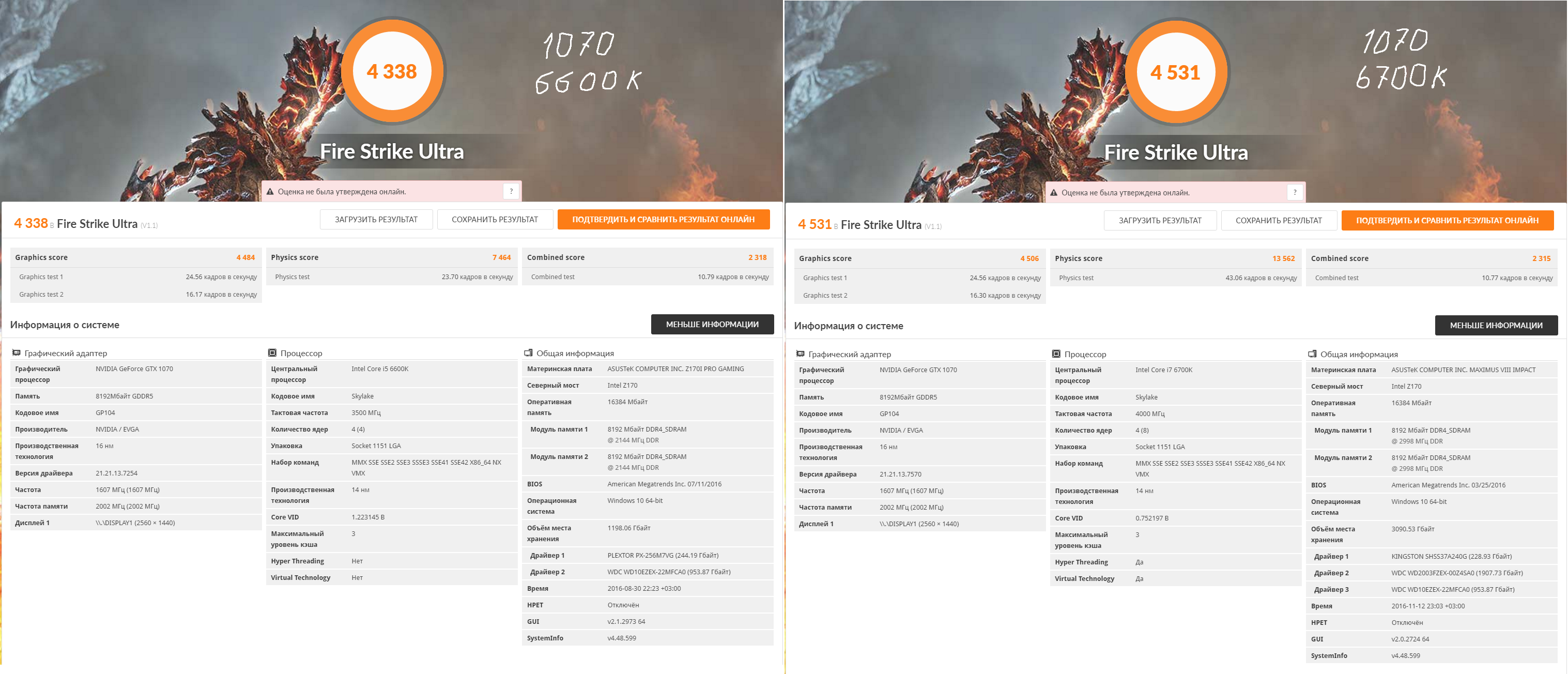Validate left result online with orange button

[663, 220]
